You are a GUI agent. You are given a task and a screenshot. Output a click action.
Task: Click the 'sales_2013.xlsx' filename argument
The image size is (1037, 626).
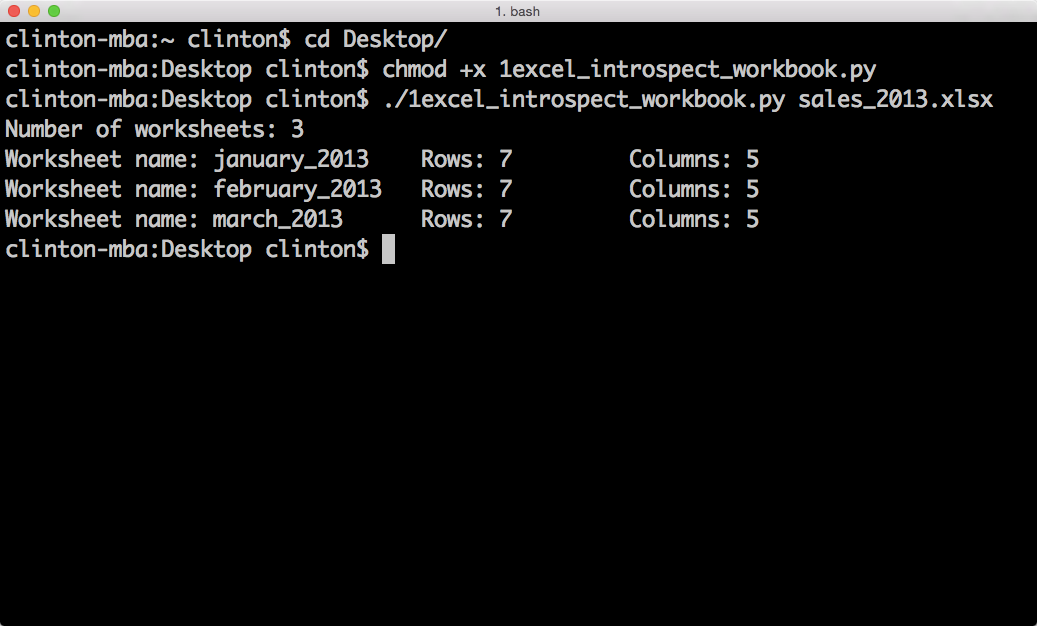pyautogui.click(x=895, y=100)
